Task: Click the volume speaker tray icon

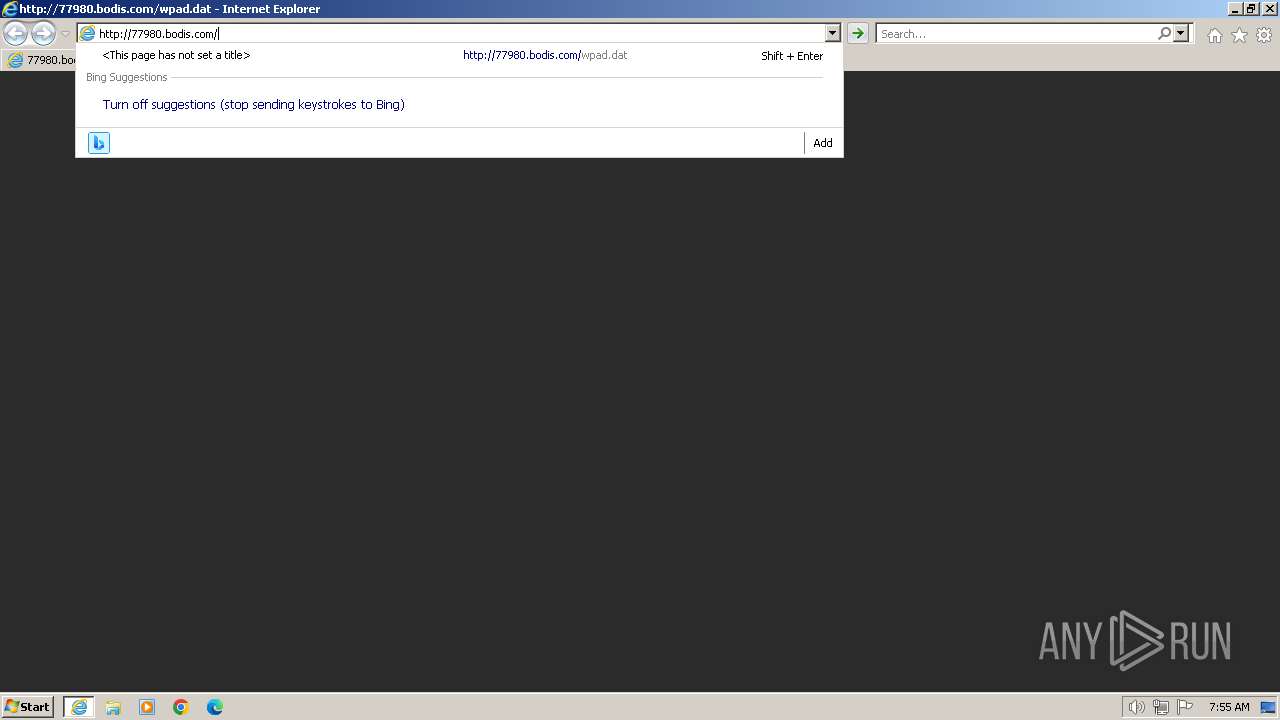Action: 1136,707
